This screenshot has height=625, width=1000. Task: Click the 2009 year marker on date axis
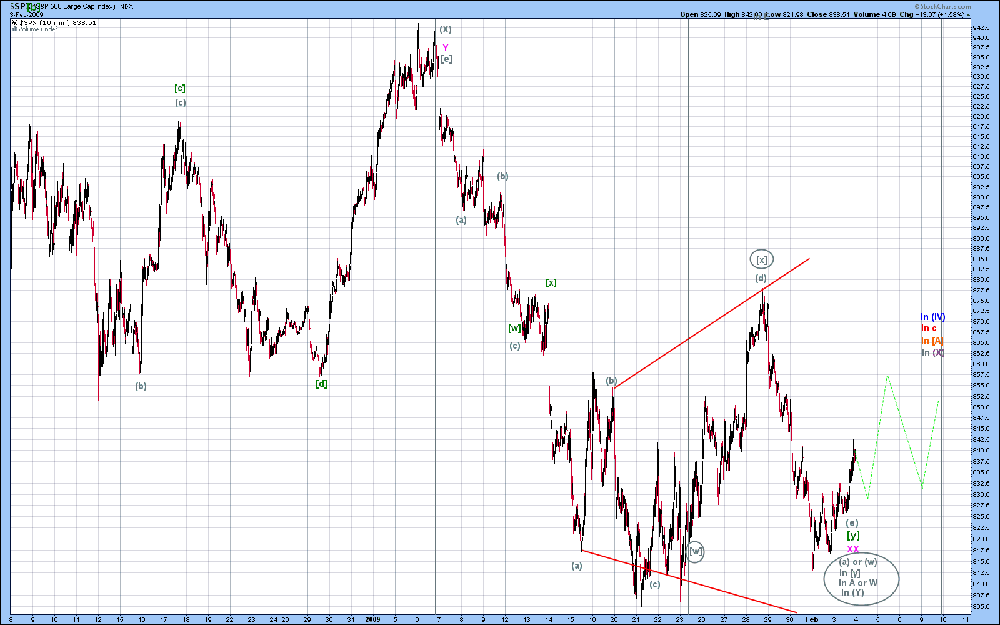pyautogui.click(x=373, y=619)
